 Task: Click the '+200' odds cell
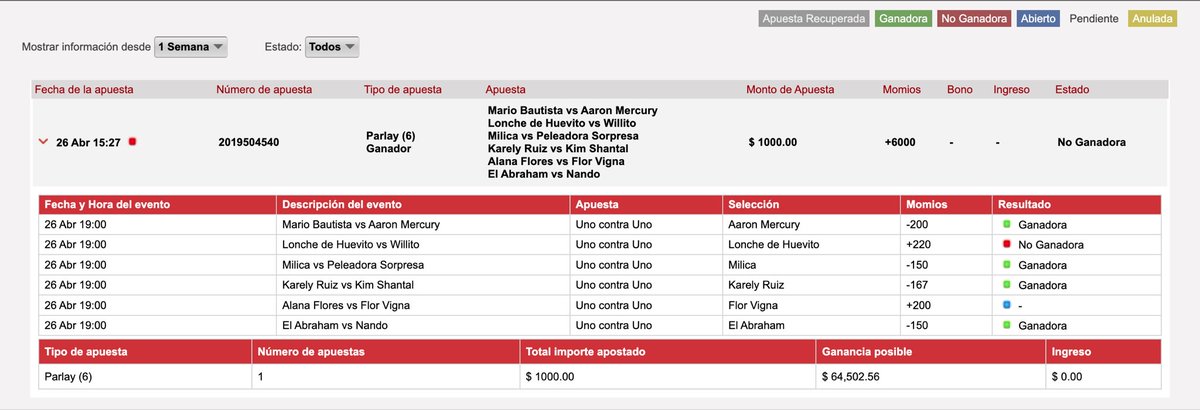[919, 305]
